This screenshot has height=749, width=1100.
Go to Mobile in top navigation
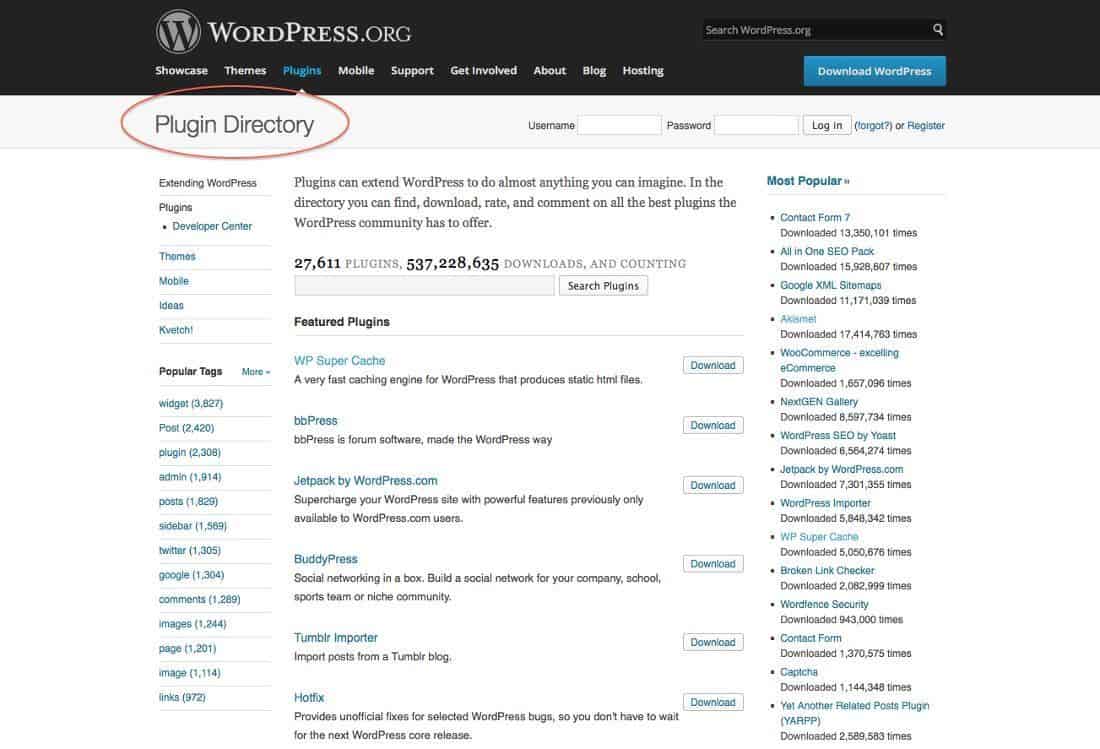coord(356,71)
